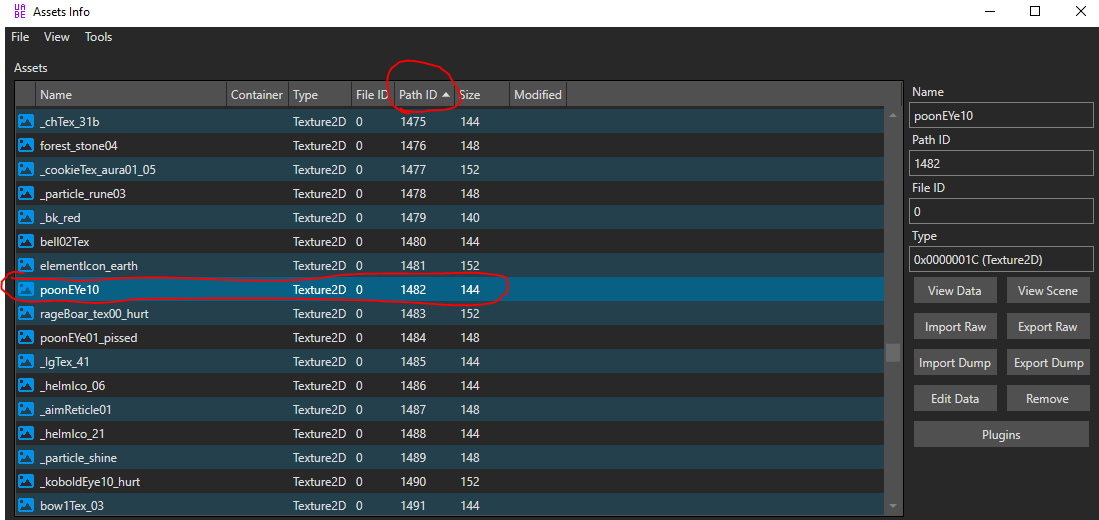The height and width of the screenshot is (520, 1099).
Task: Click the Remove button
Action: pos(1047,399)
